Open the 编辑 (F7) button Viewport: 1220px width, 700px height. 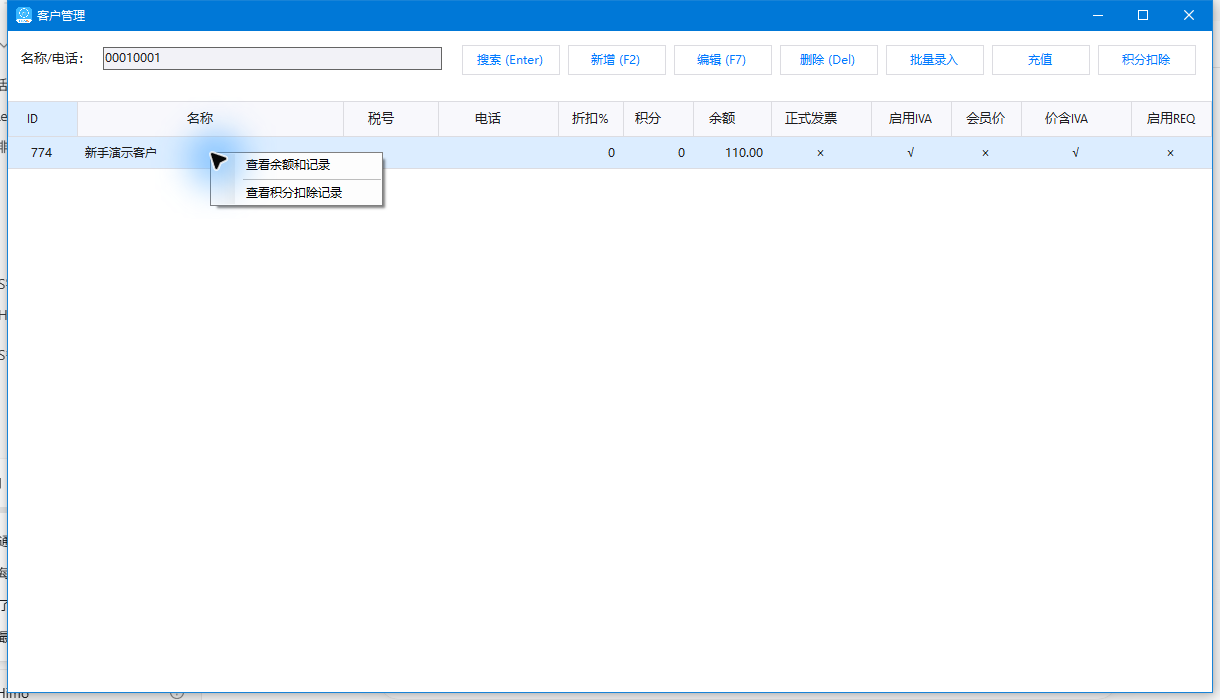tap(722, 60)
